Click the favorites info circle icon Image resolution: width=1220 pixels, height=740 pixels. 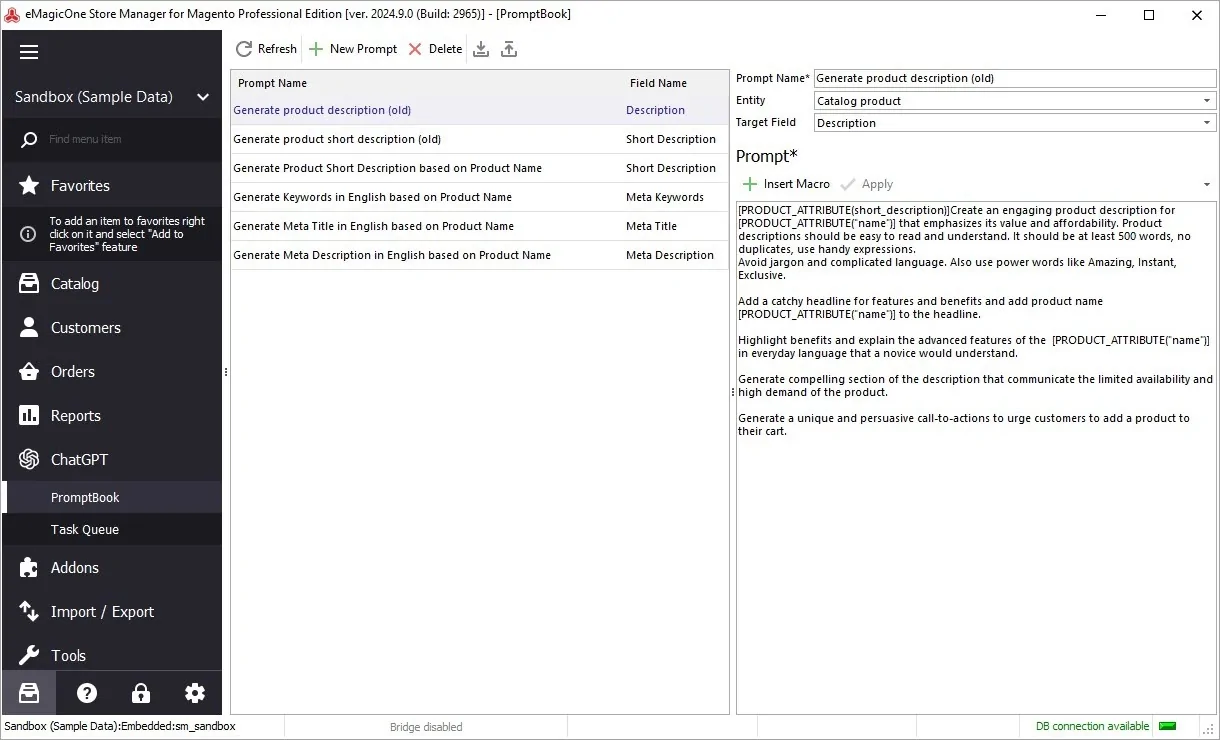pos(29,234)
